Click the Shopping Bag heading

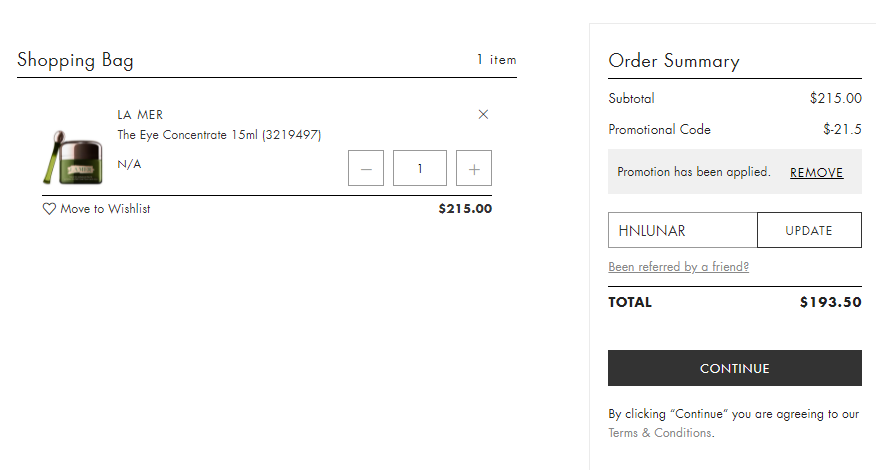point(75,60)
